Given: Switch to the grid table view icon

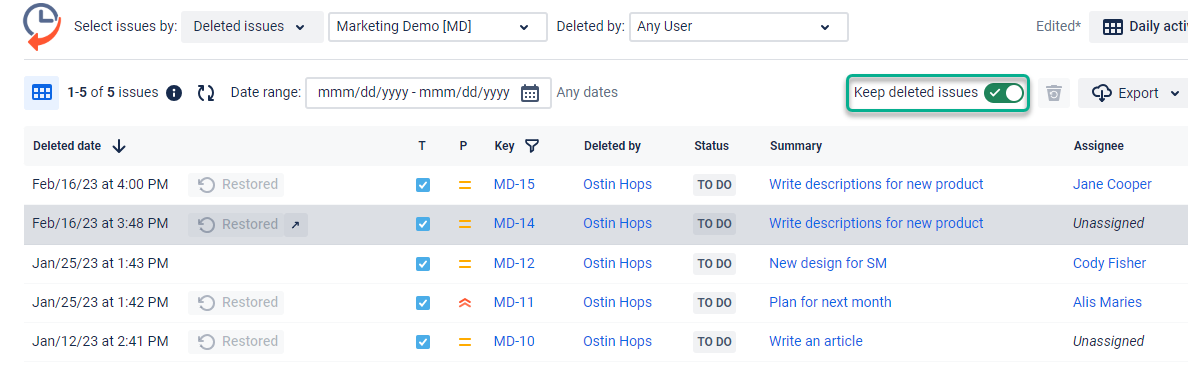Looking at the screenshot, I should coord(42,93).
